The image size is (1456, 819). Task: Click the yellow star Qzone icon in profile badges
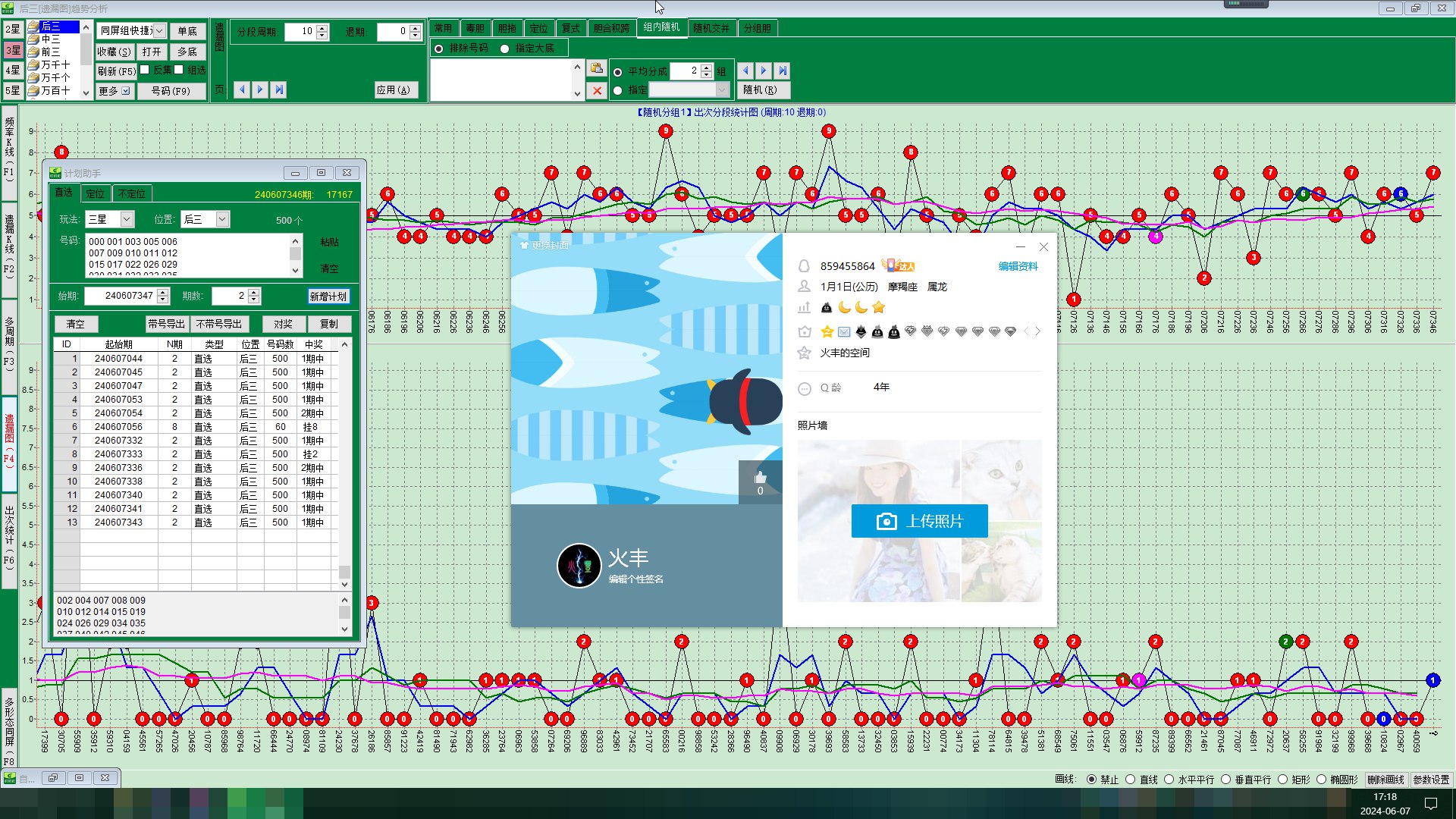point(827,331)
